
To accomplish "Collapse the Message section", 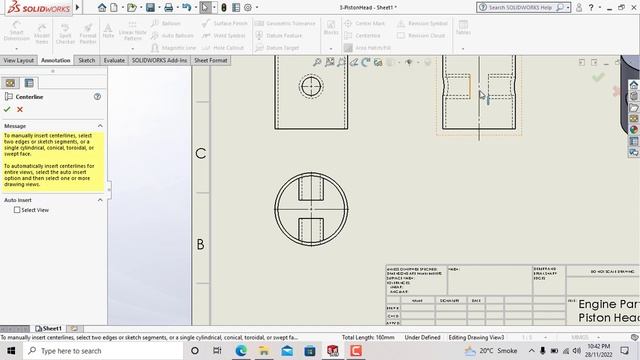I will 100,126.
